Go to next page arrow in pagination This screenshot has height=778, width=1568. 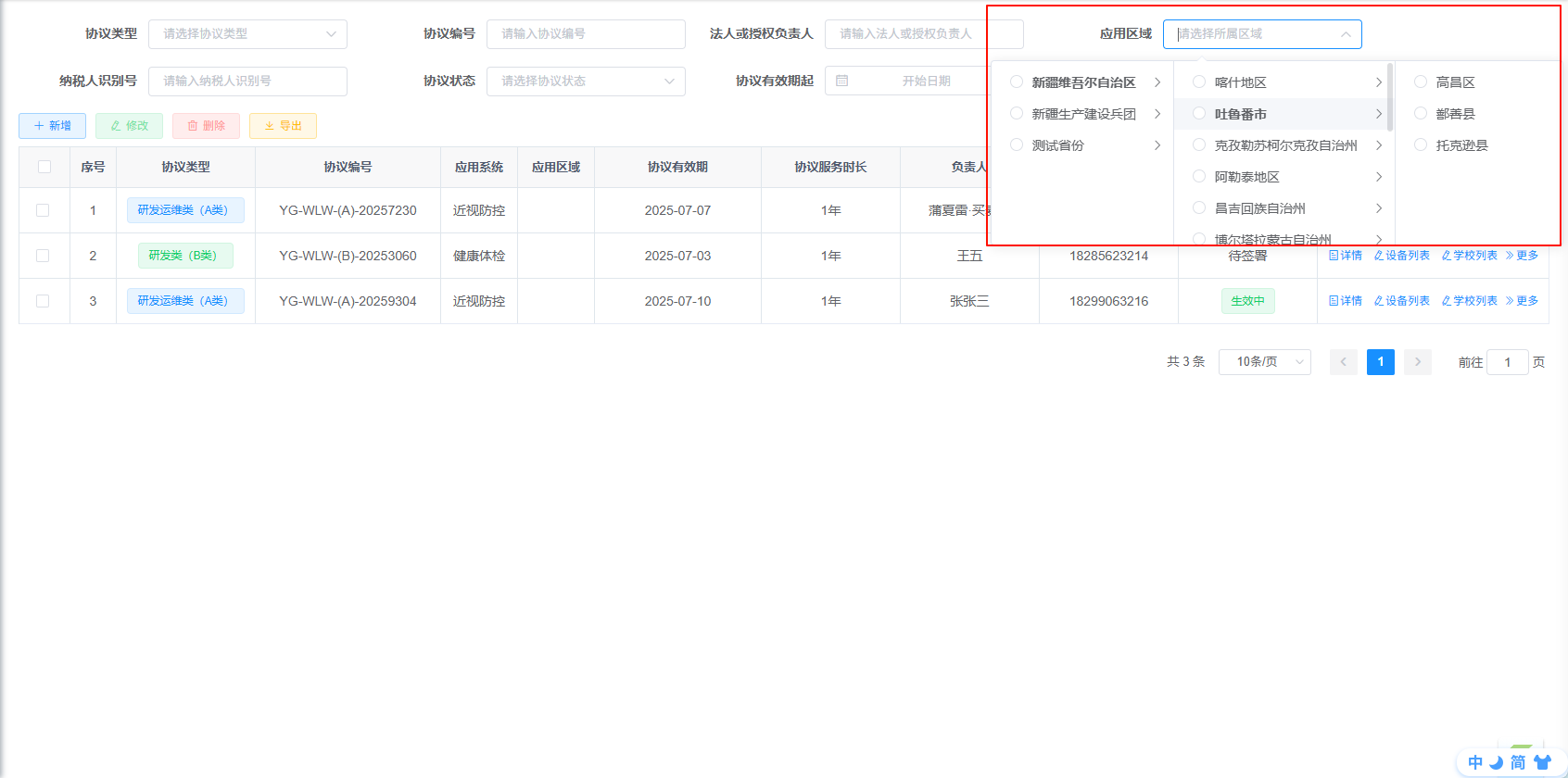pos(1417,362)
